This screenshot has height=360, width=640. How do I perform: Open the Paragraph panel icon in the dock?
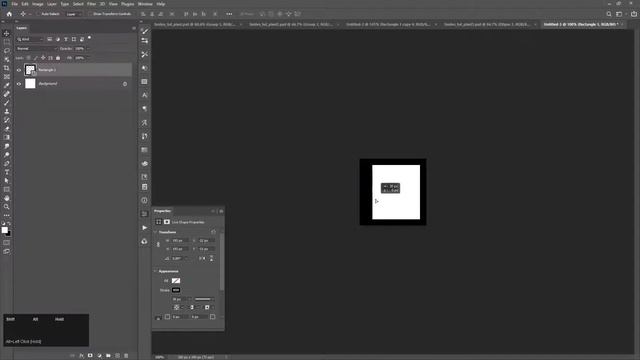pyautogui.click(x=144, y=109)
